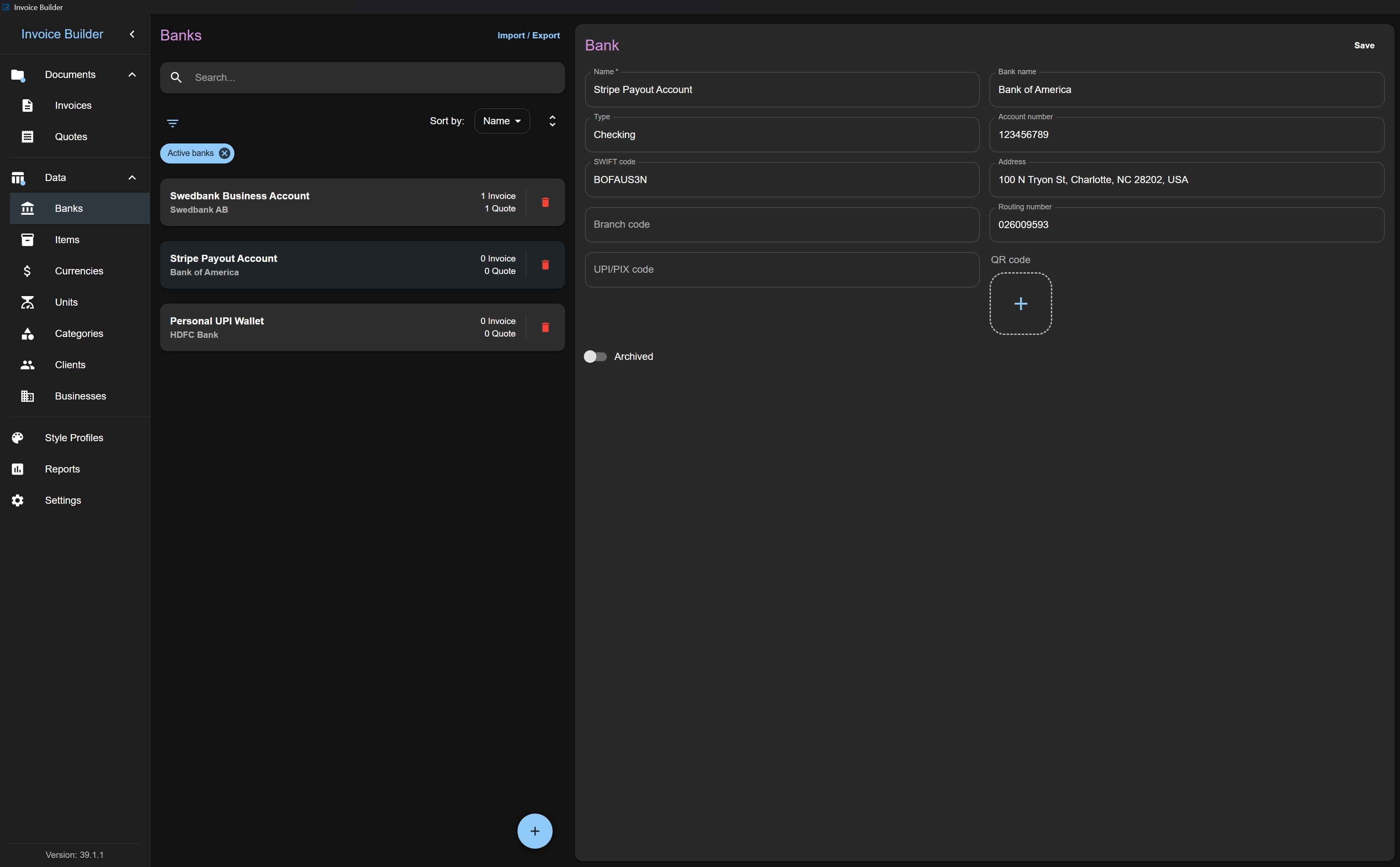Open the Units page
The height and width of the screenshot is (867, 1400).
(80, 302)
